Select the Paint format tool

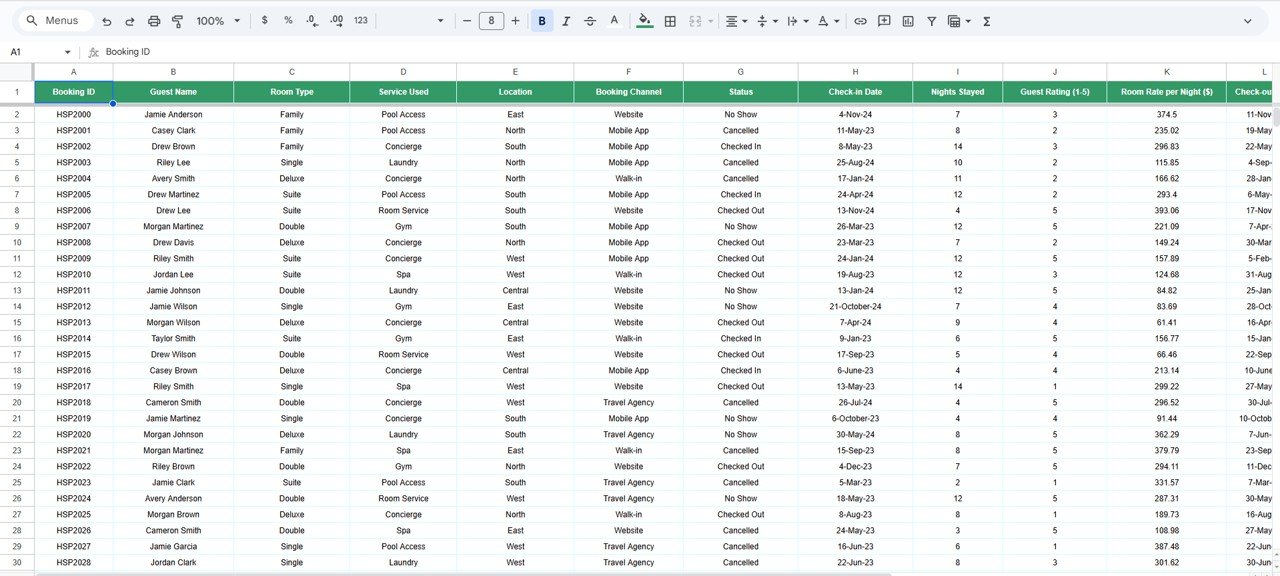(x=177, y=20)
